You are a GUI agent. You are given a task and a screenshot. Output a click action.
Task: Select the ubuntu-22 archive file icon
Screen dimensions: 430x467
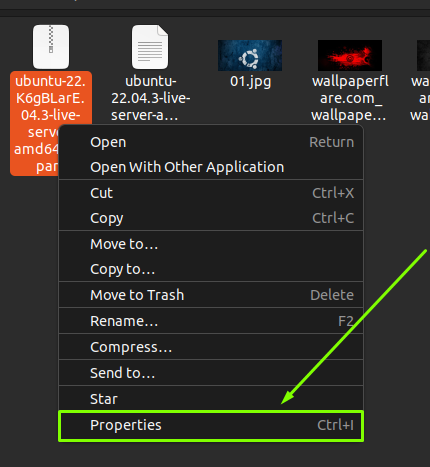tap(51, 47)
